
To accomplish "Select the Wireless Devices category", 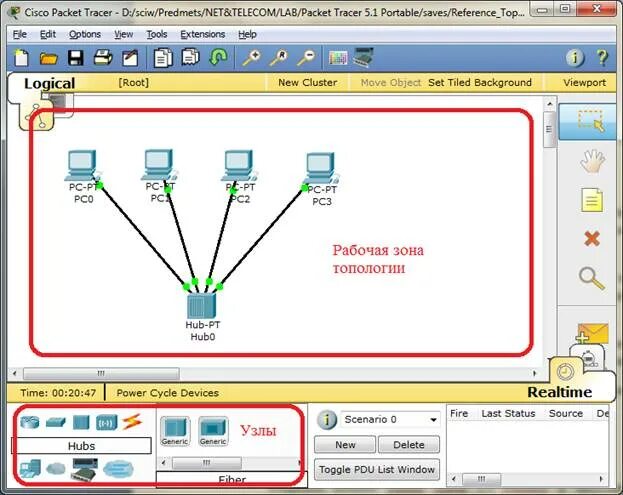I will tap(106, 422).
